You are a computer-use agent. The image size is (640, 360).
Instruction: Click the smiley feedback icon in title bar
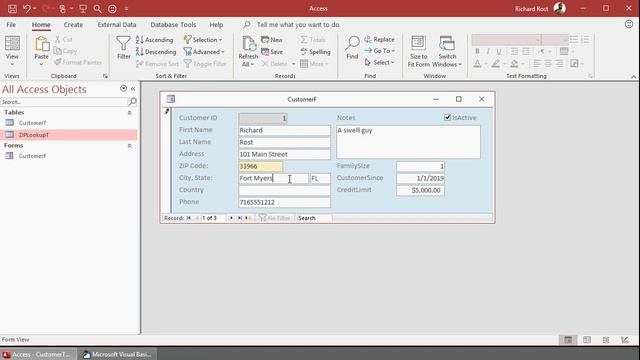[112, 8]
